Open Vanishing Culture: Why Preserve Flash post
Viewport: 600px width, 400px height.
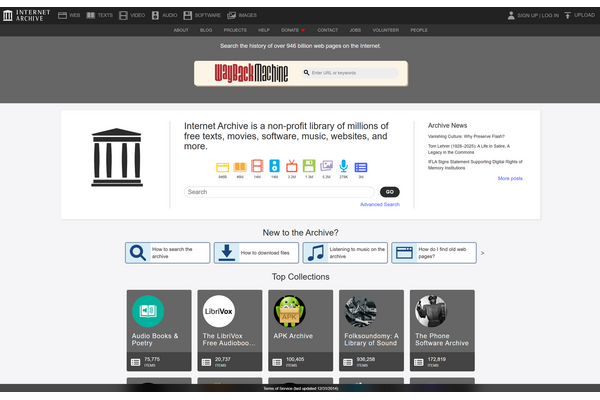click(466, 136)
